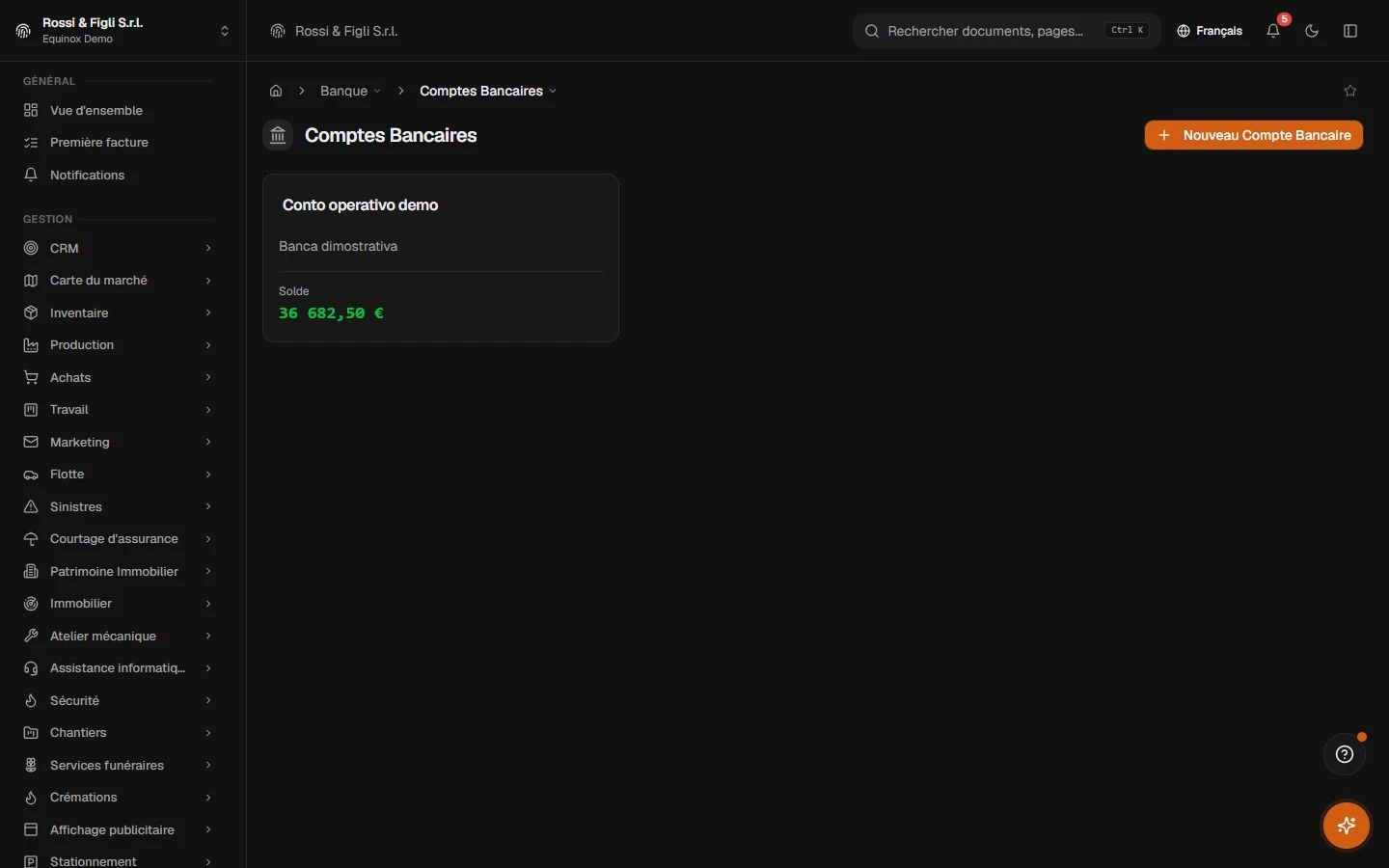Expand the Carte du marché sidebar section
1389x868 pixels.
pyautogui.click(x=118, y=281)
